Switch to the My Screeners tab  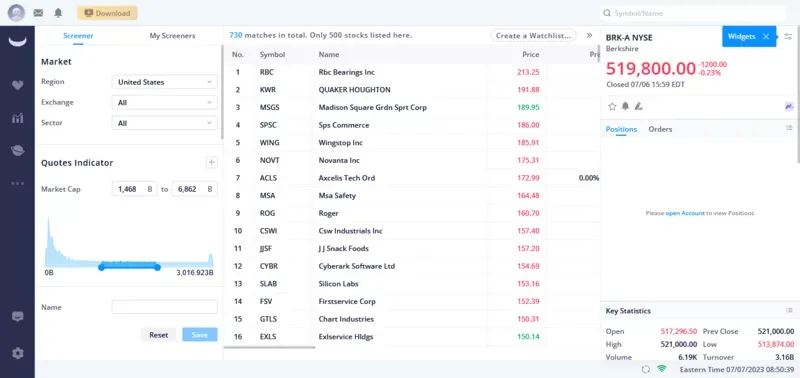(172, 36)
